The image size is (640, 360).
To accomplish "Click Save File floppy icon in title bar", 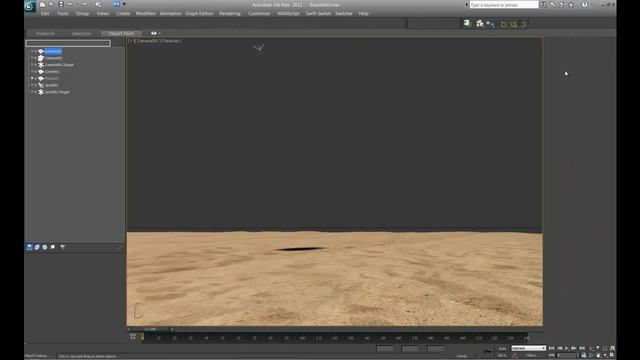I will pyautogui.click(x=61, y=4).
